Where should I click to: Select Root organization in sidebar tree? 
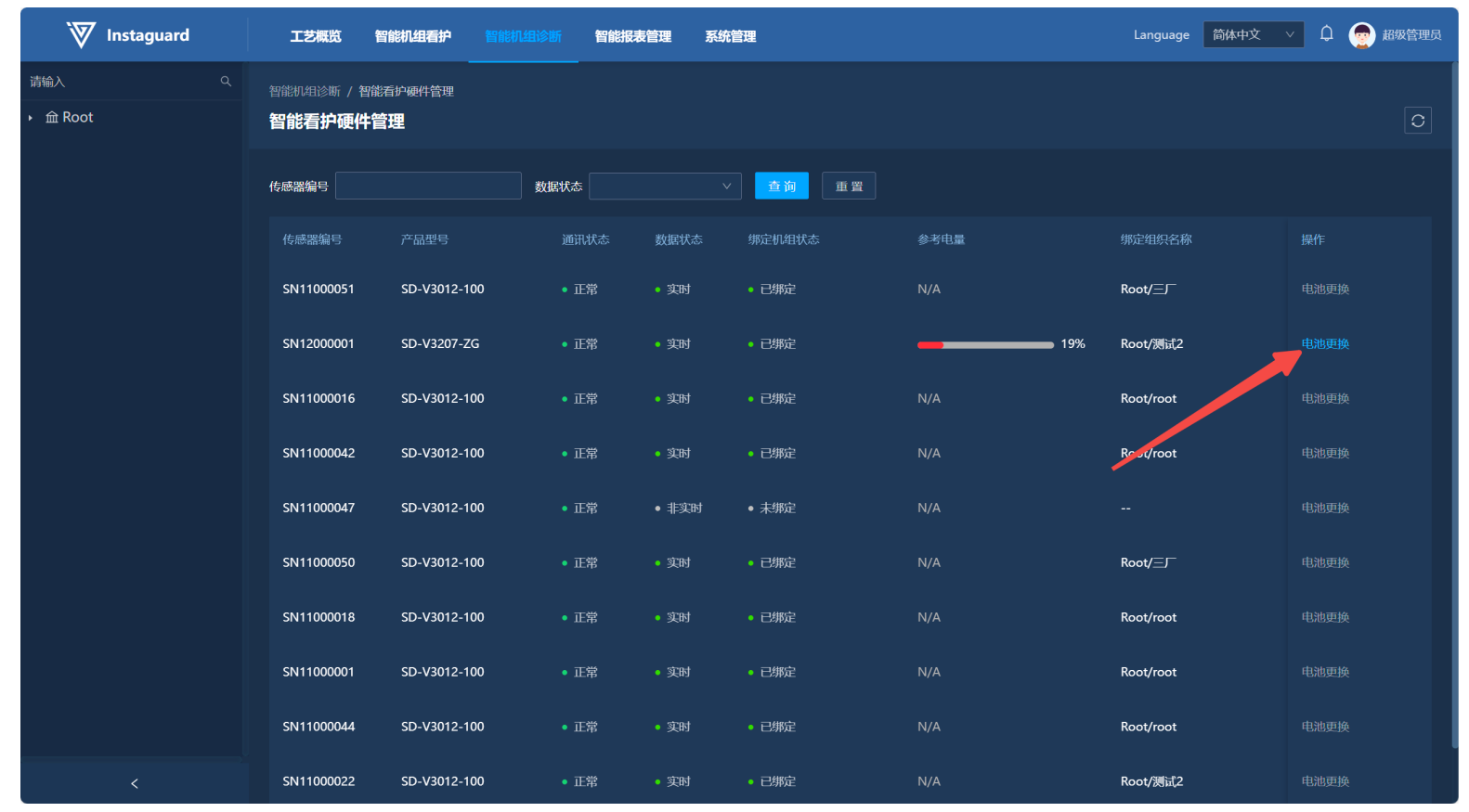77,118
